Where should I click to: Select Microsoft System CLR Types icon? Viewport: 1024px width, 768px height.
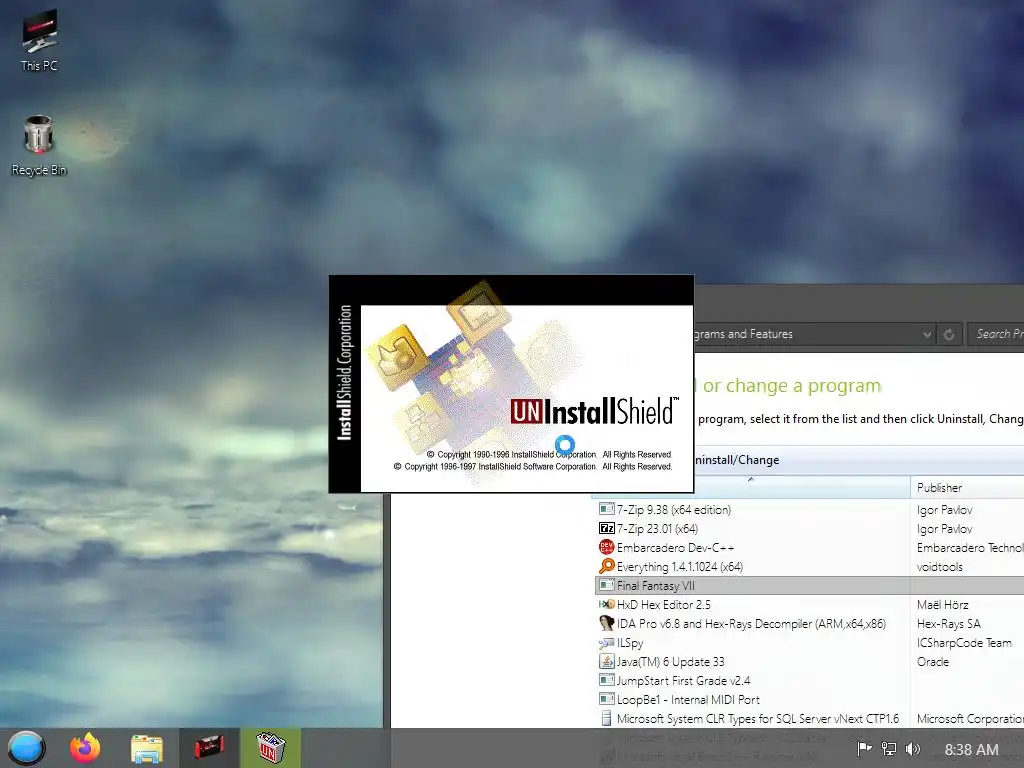pos(606,718)
